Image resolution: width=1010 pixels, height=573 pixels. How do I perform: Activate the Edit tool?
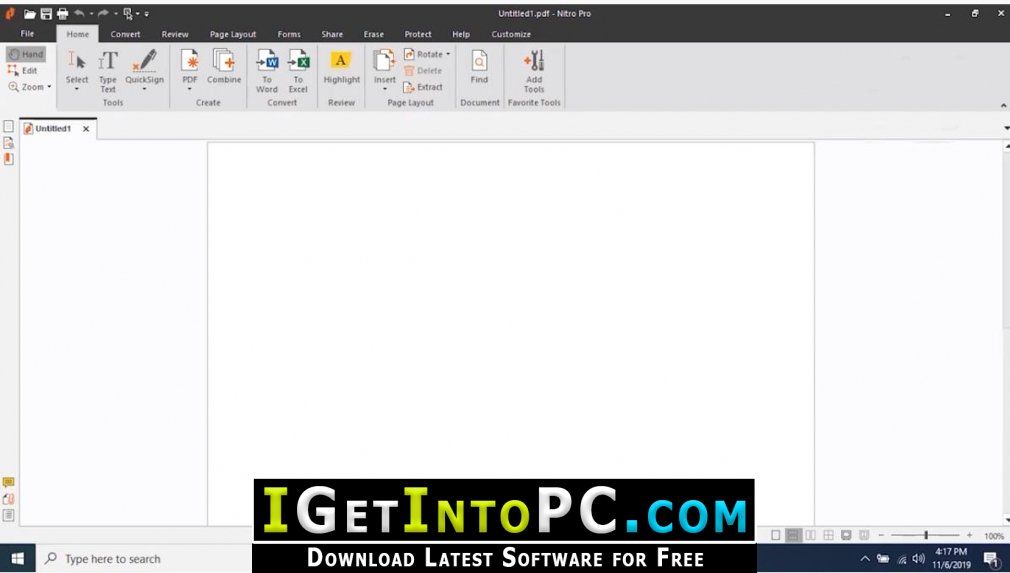23,70
